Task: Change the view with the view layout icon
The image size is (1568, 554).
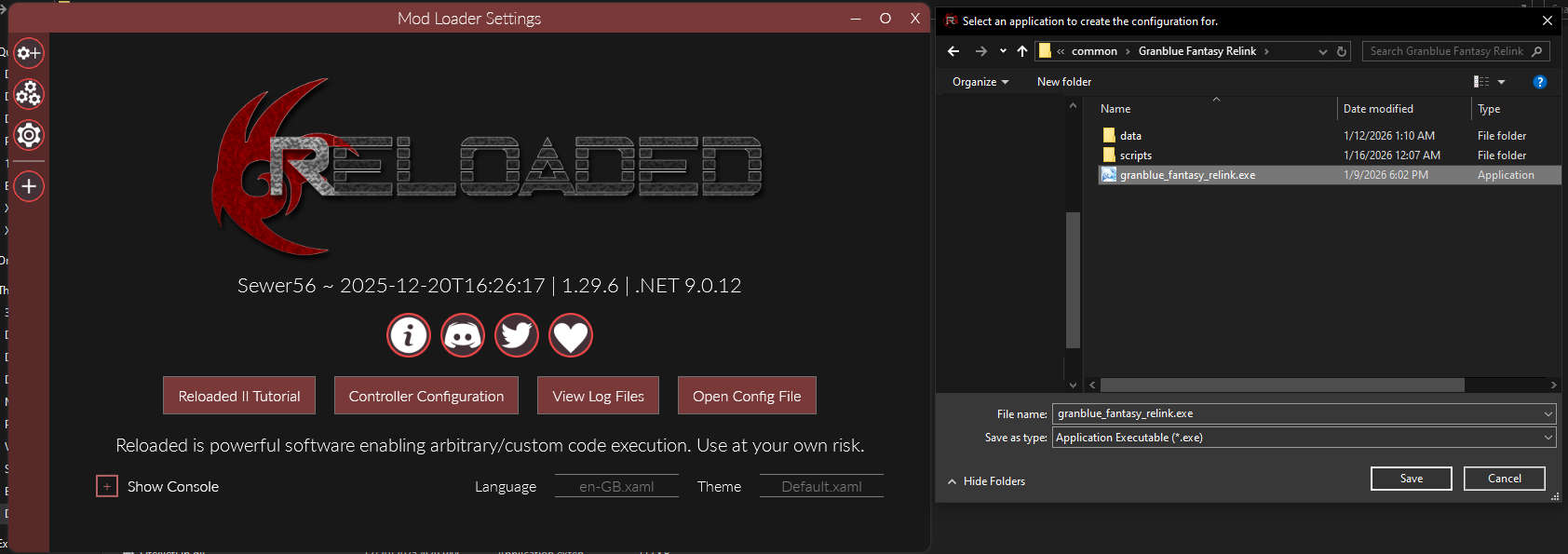Action: click(1481, 82)
